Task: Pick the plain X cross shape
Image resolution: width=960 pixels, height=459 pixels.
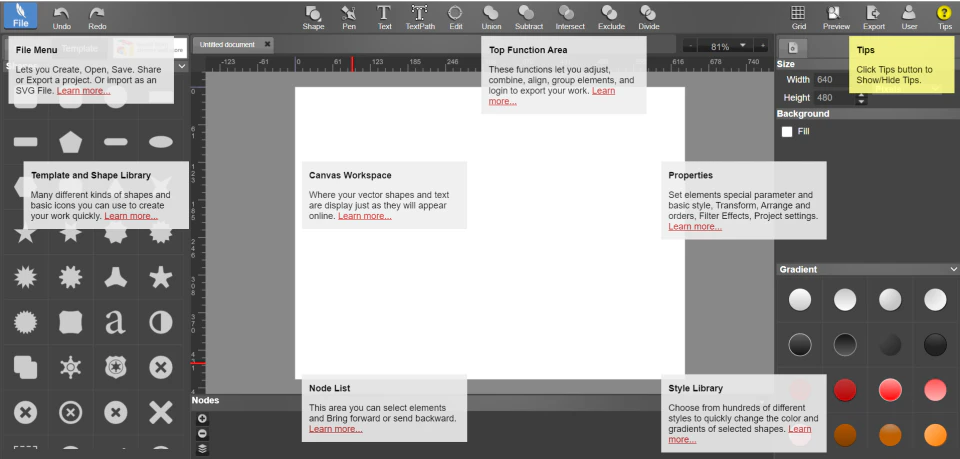Action: (x=160, y=412)
